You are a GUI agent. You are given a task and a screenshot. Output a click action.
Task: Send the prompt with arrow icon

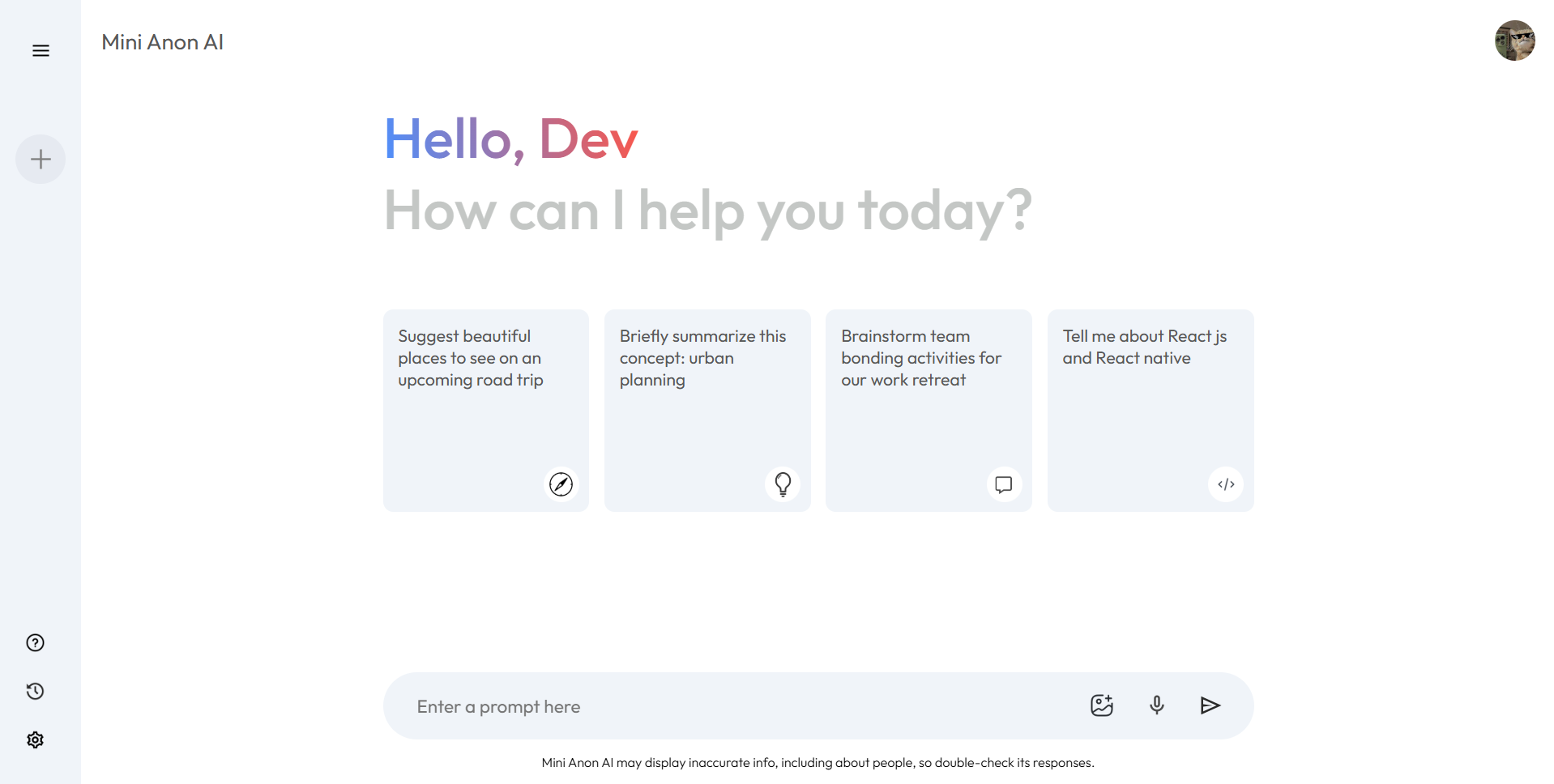click(1210, 705)
